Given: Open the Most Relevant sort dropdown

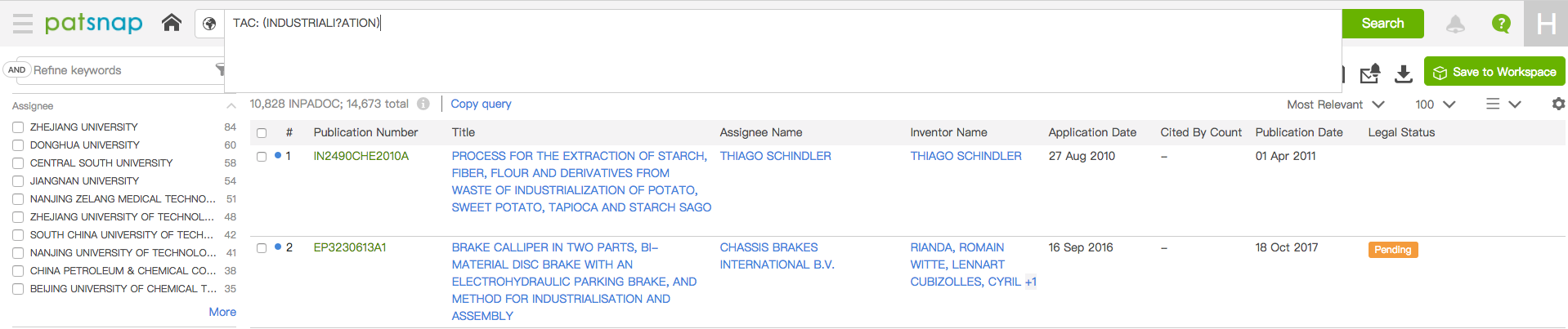Looking at the screenshot, I should (x=1335, y=104).
